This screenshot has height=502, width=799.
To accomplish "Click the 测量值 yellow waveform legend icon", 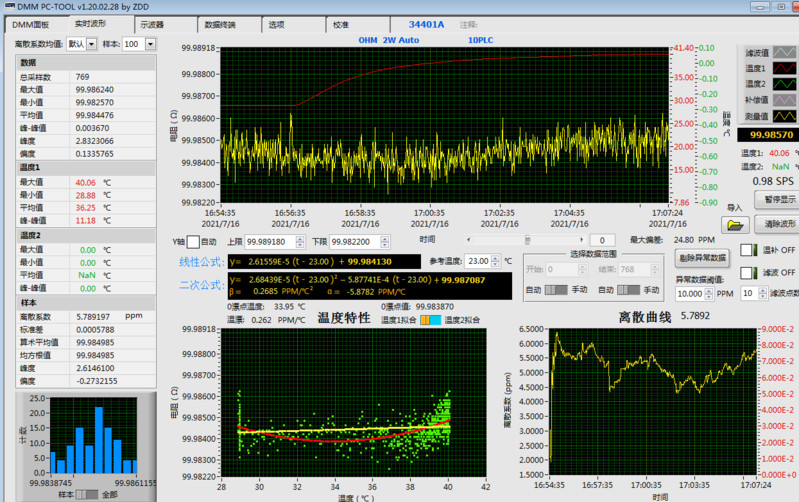I will [785, 117].
